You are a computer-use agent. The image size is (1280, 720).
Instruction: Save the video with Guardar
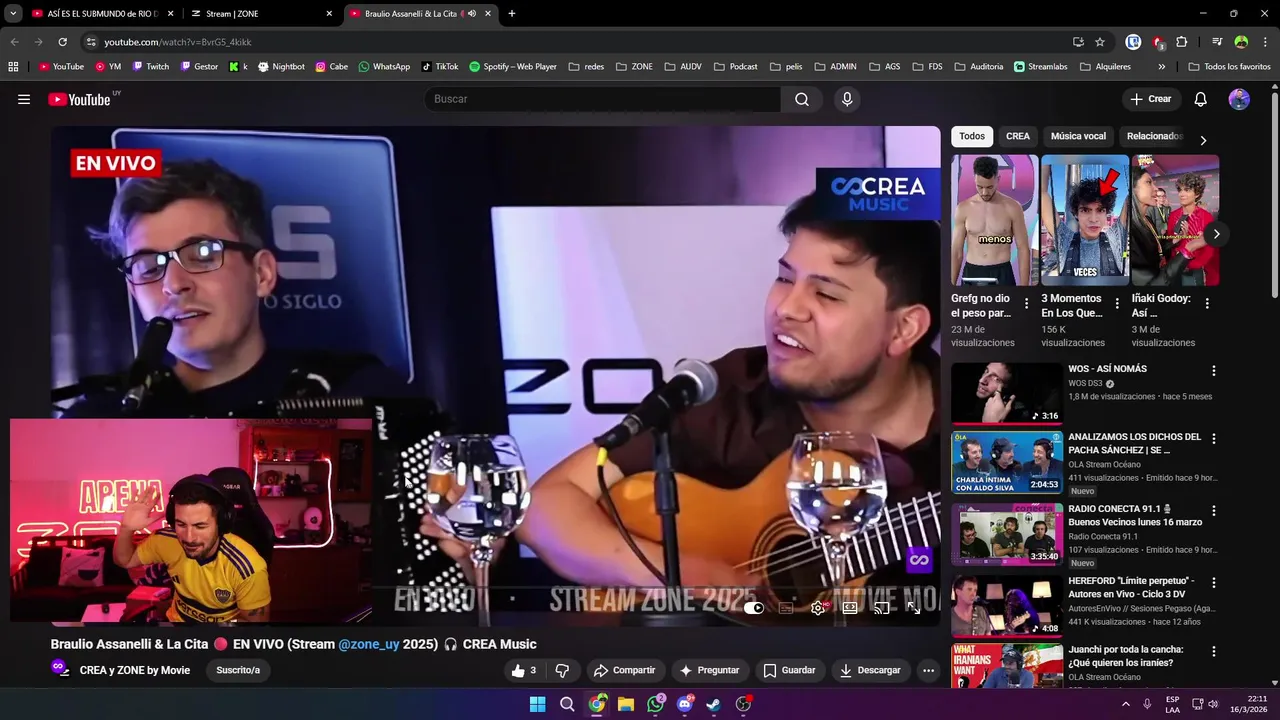coord(789,670)
